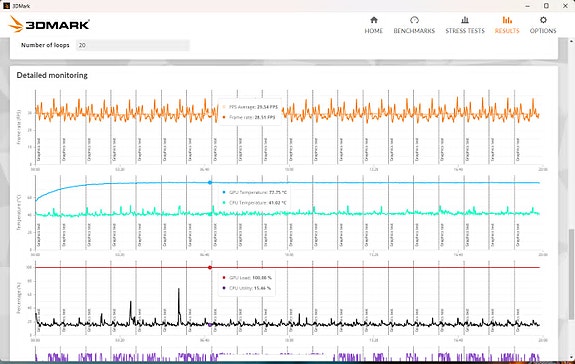This screenshot has height=364, width=575.
Task: Click the vertical scrollbar thumb
Action: [x=571, y=274]
